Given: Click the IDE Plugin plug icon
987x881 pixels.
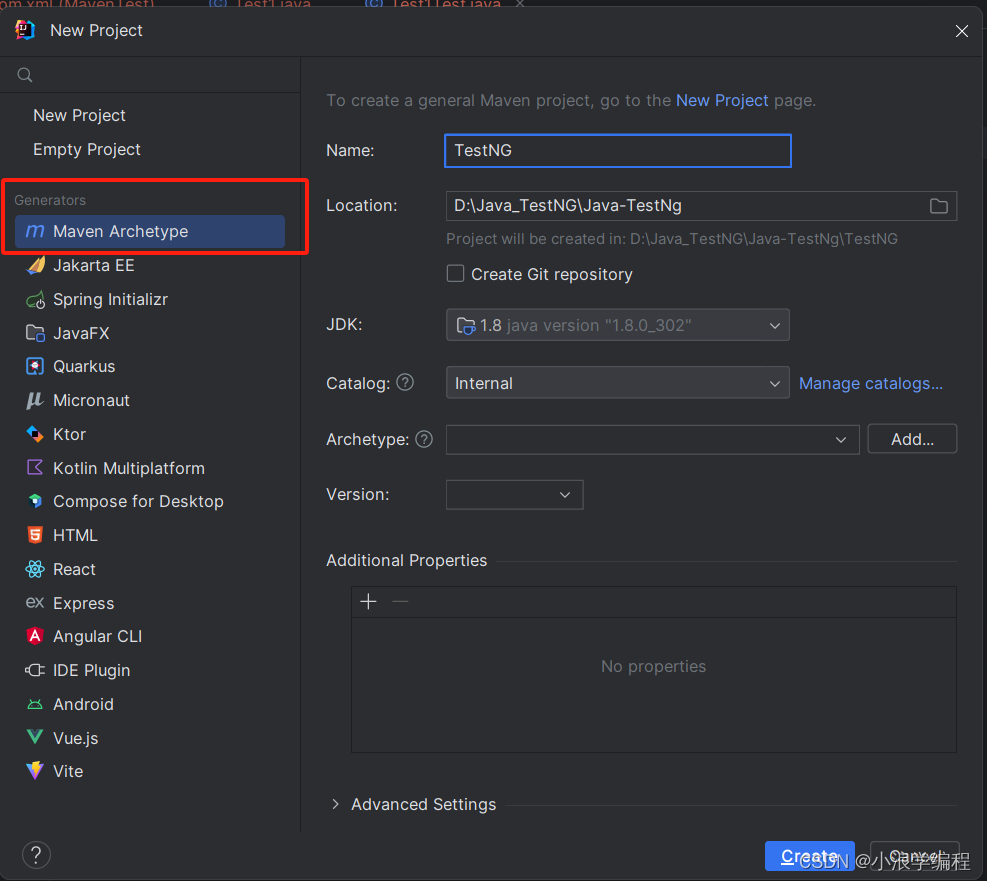Looking at the screenshot, I should pyautogui.click(x=35, y=670).
